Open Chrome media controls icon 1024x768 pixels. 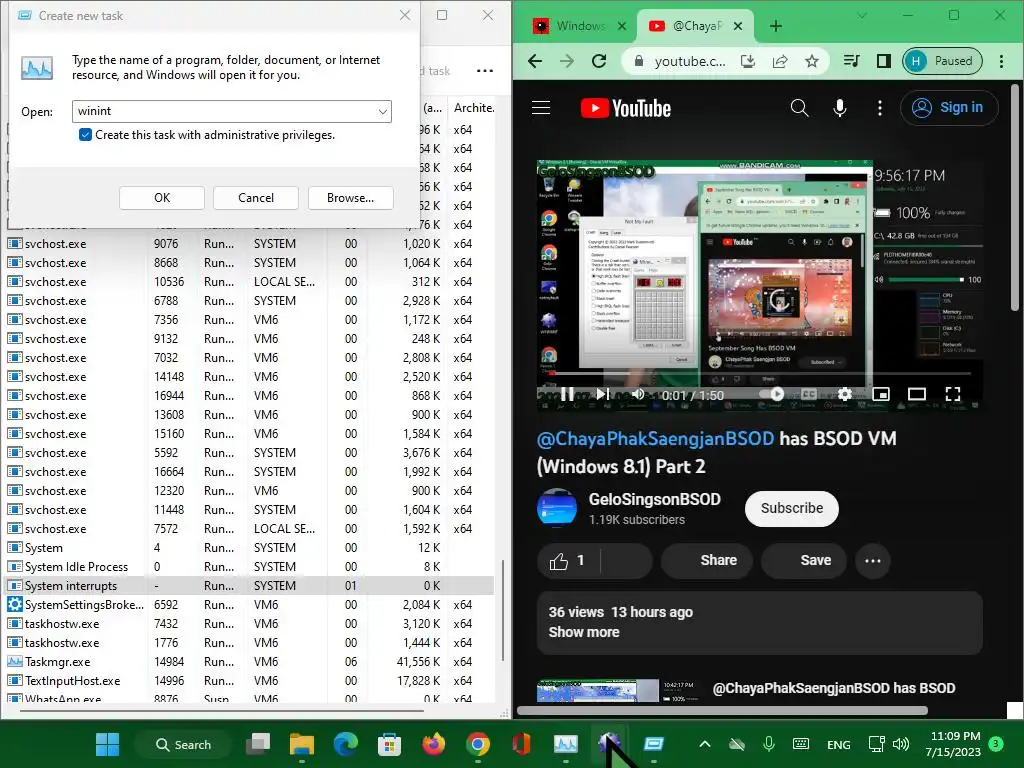point(851,61)
